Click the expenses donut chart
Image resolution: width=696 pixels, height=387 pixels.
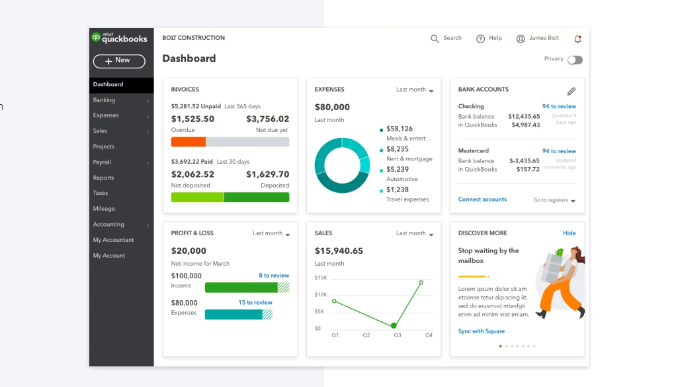(x=342, y=165)
